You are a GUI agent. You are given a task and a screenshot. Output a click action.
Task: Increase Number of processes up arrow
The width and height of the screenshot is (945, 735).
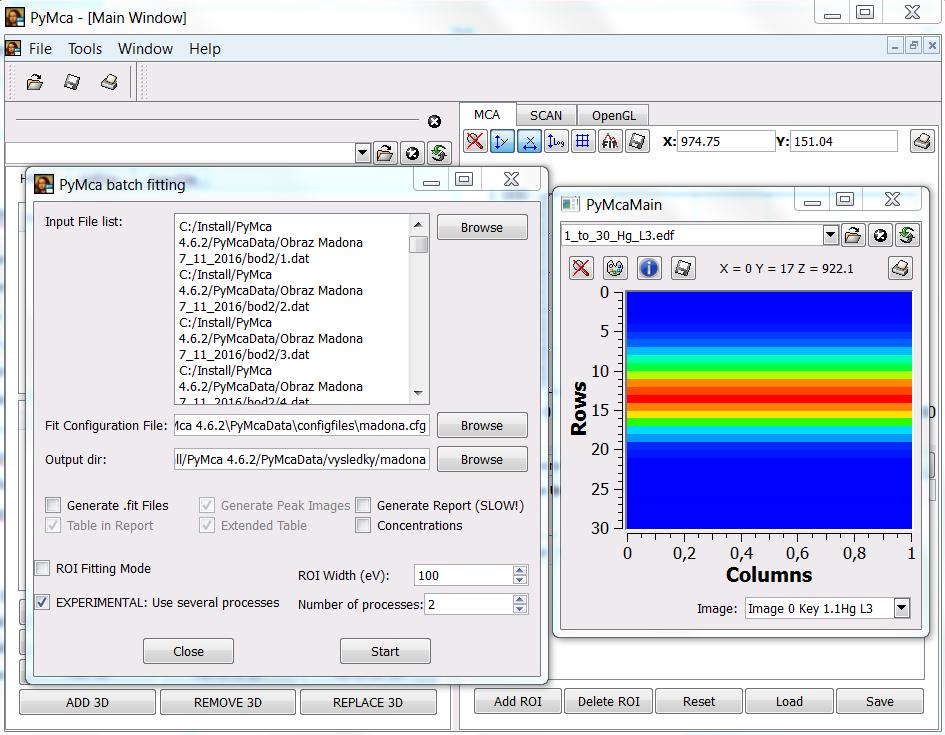click(520, 599)
